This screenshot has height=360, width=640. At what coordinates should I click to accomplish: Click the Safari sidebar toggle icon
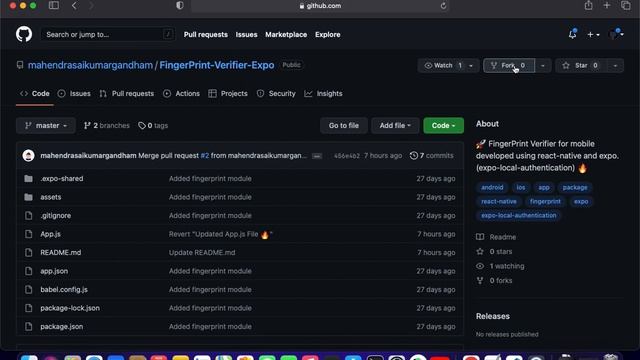click(53, 6)
